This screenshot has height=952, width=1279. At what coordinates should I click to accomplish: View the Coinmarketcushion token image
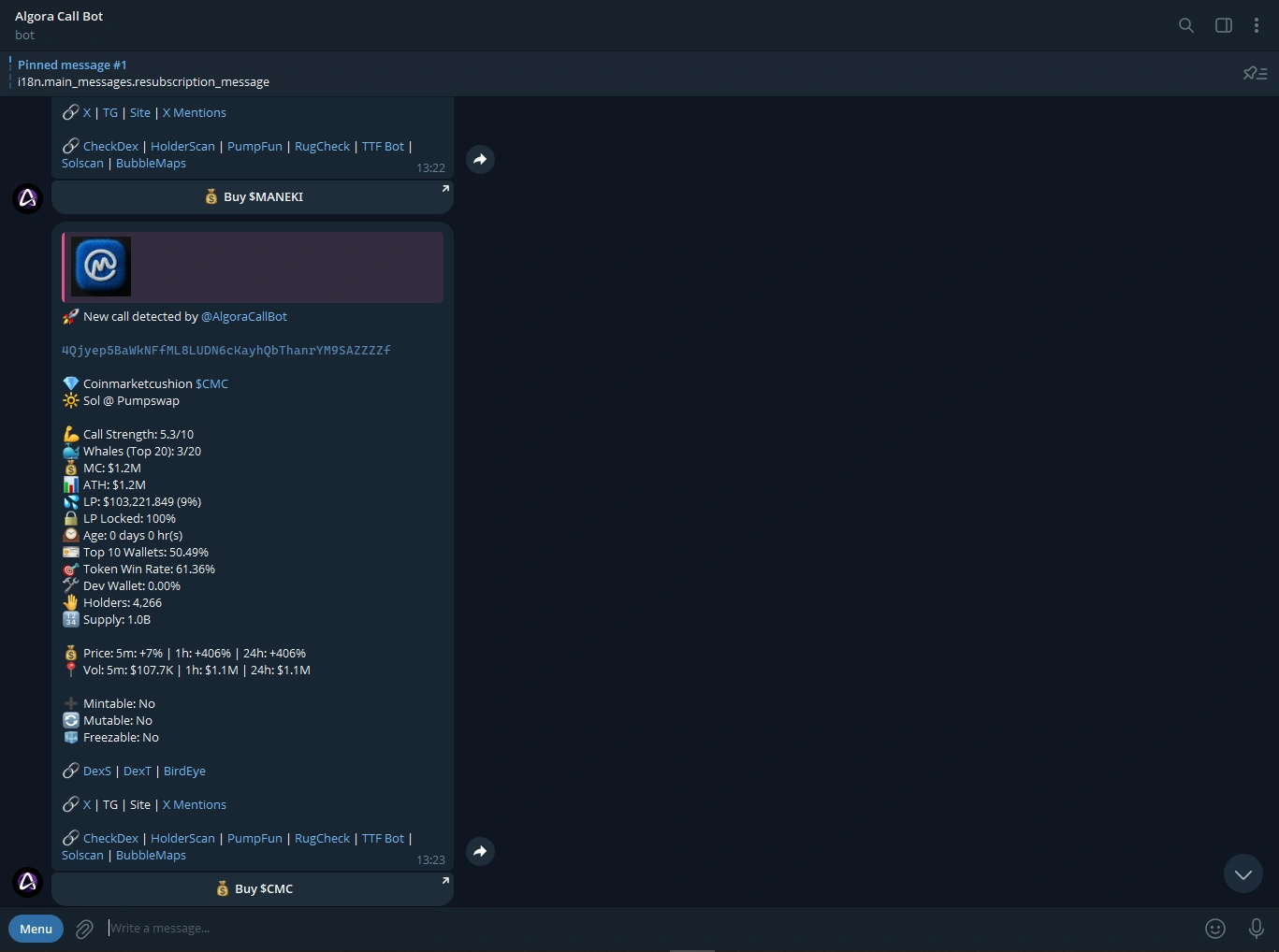coord(101,267)
